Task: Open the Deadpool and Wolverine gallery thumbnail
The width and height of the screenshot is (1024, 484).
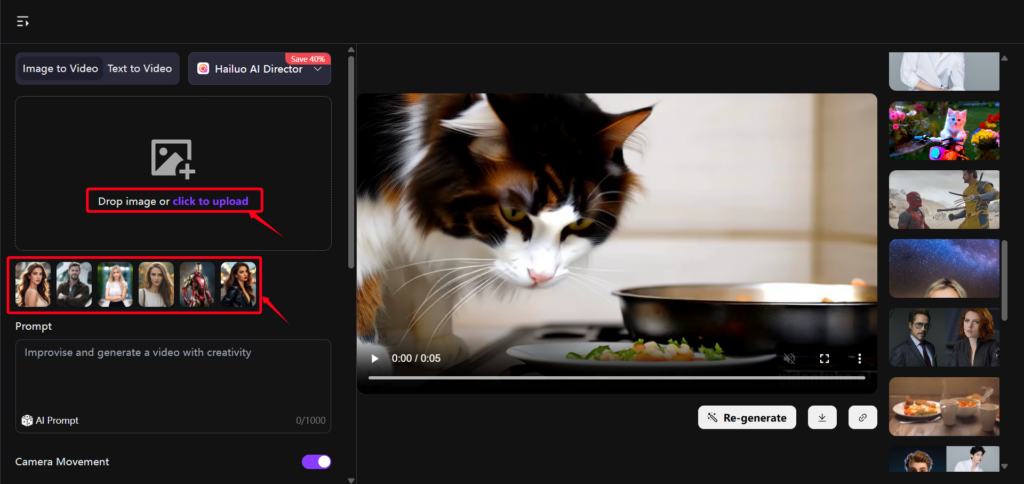Action: click(x=944, y=199)
